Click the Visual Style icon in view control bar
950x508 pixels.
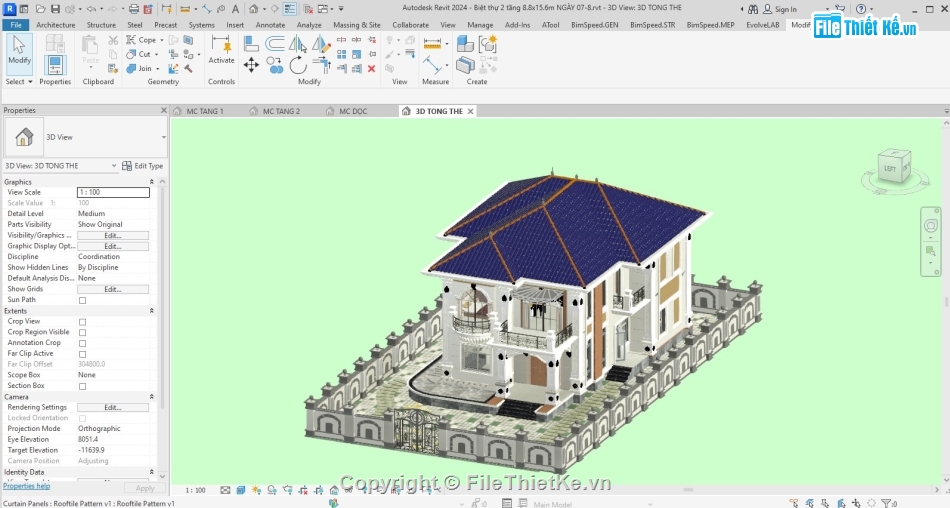(241, 490)
